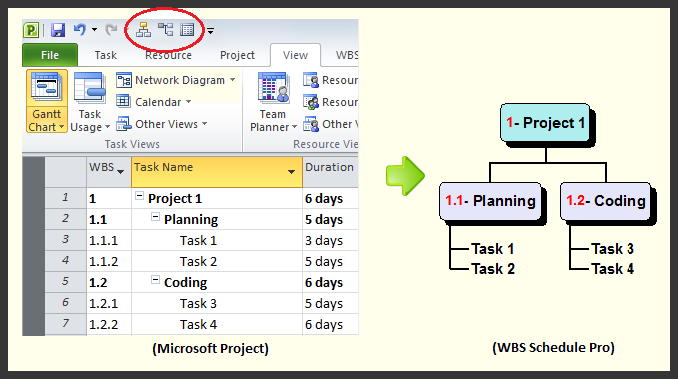Screen dimensions: 678x379
Task: Open the Team Planner view
Action: click(273, 102)
